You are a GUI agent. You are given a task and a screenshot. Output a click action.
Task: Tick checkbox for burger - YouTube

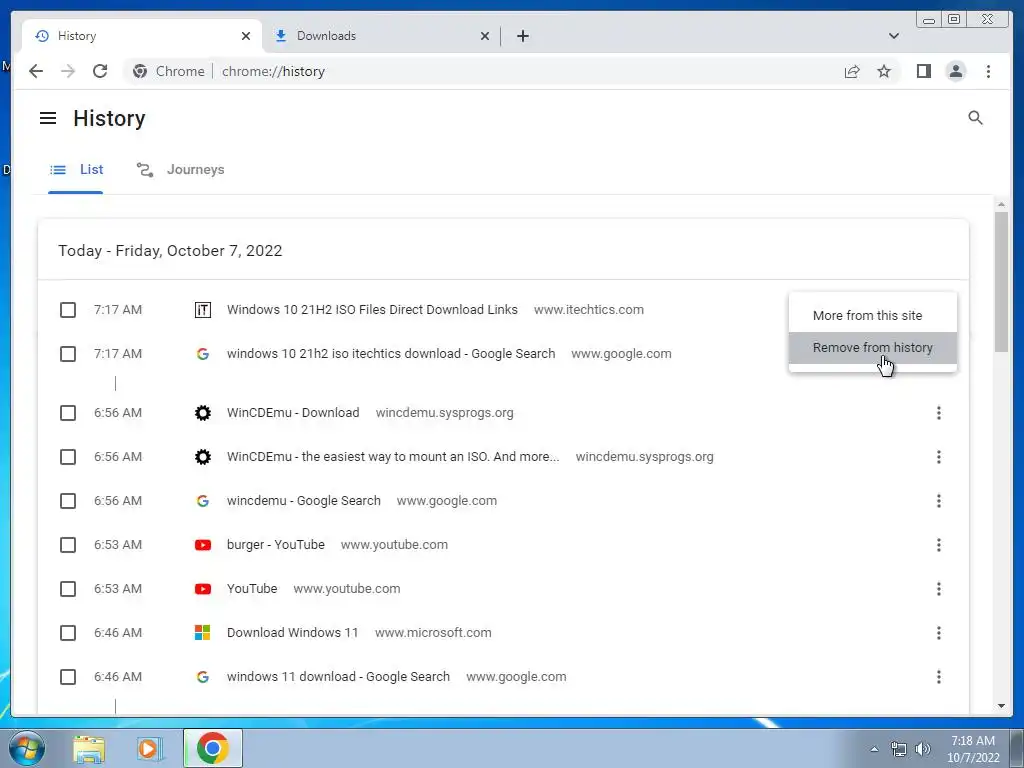pos(68,545)
